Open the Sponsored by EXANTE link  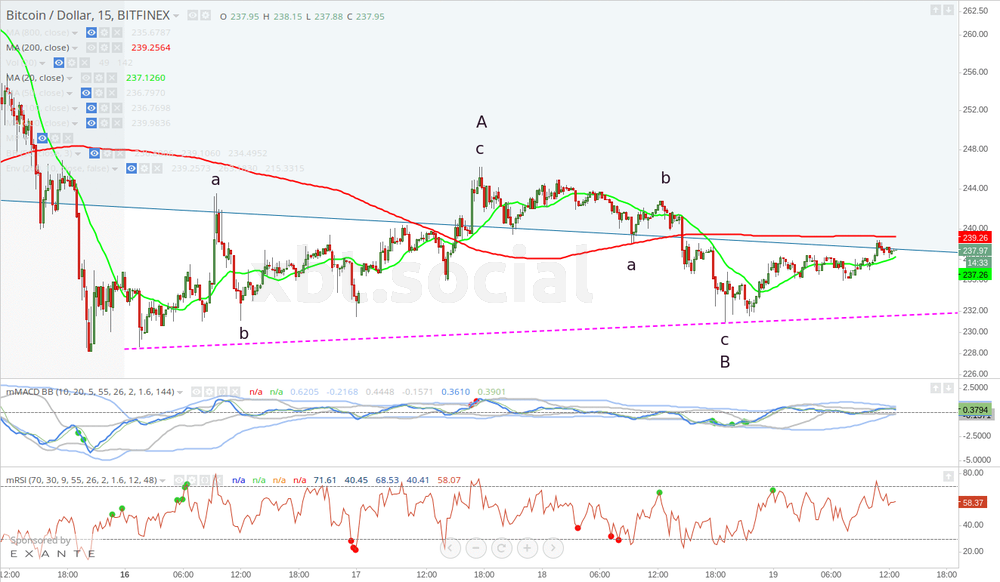(x=47, y=546)
